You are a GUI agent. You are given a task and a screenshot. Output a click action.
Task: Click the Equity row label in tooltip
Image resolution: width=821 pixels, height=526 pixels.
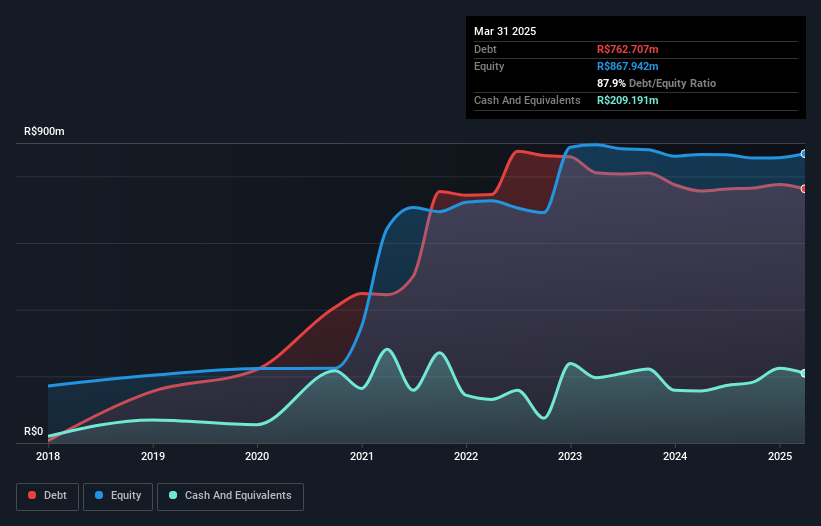[489, 66]
